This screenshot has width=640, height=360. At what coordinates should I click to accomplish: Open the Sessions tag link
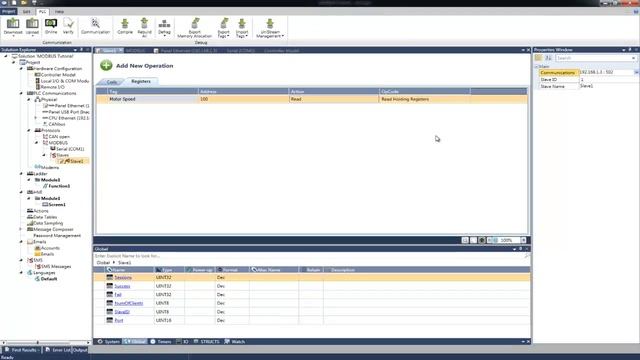click(123, 278)
